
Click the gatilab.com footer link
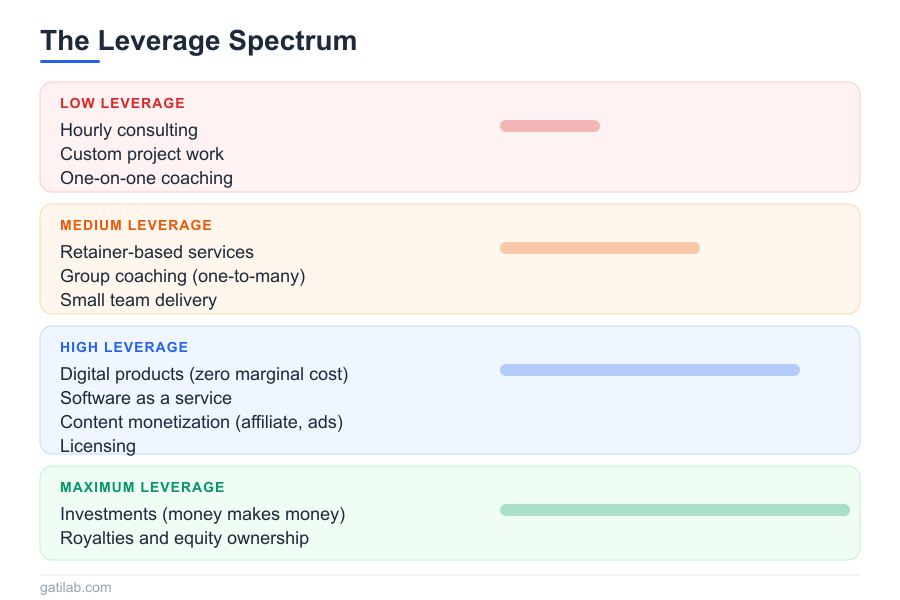(x=76, y=587)
